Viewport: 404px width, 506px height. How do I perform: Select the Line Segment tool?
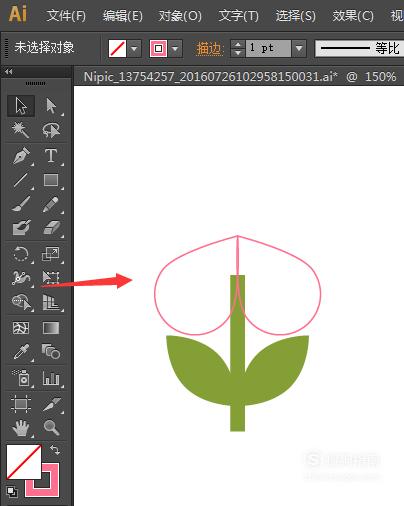21,180
